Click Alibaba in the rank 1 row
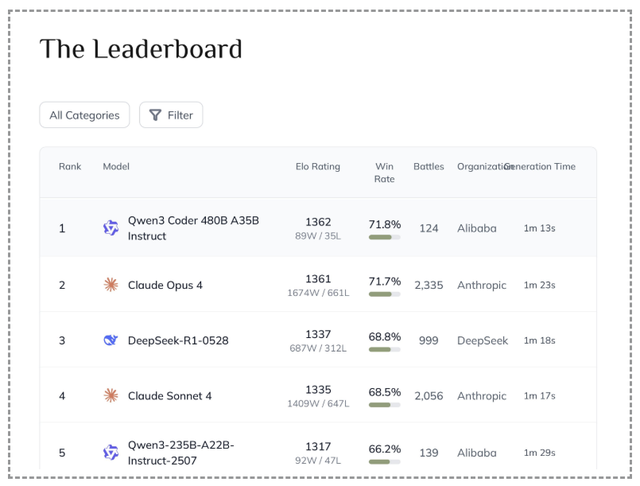 tap(477, 228)
